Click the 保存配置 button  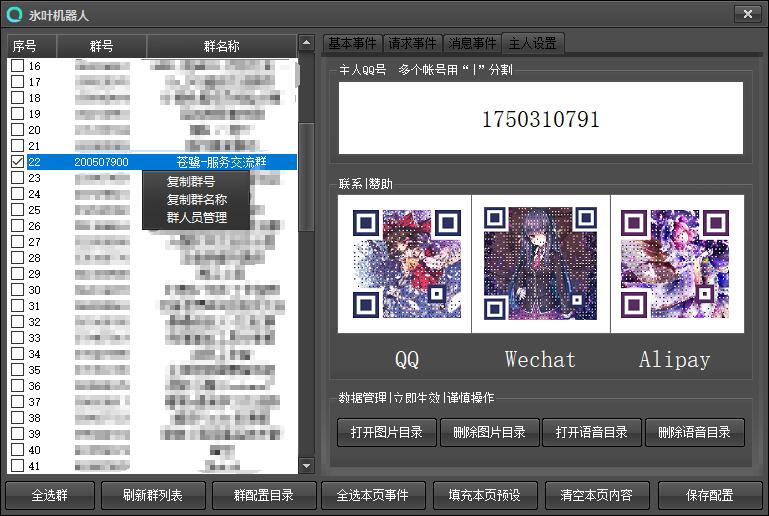710,495
